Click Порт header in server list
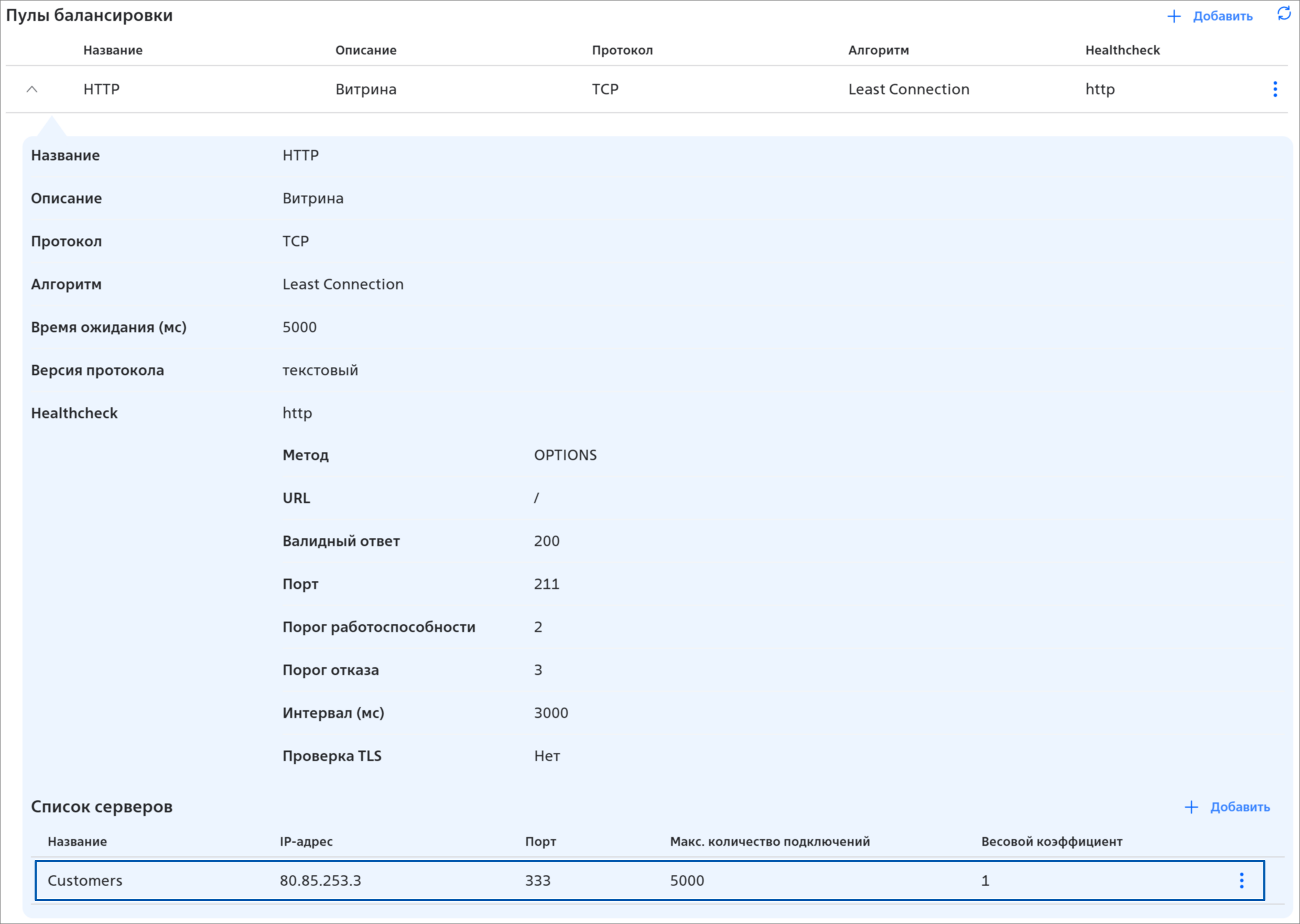 click(x=540, y=842)
